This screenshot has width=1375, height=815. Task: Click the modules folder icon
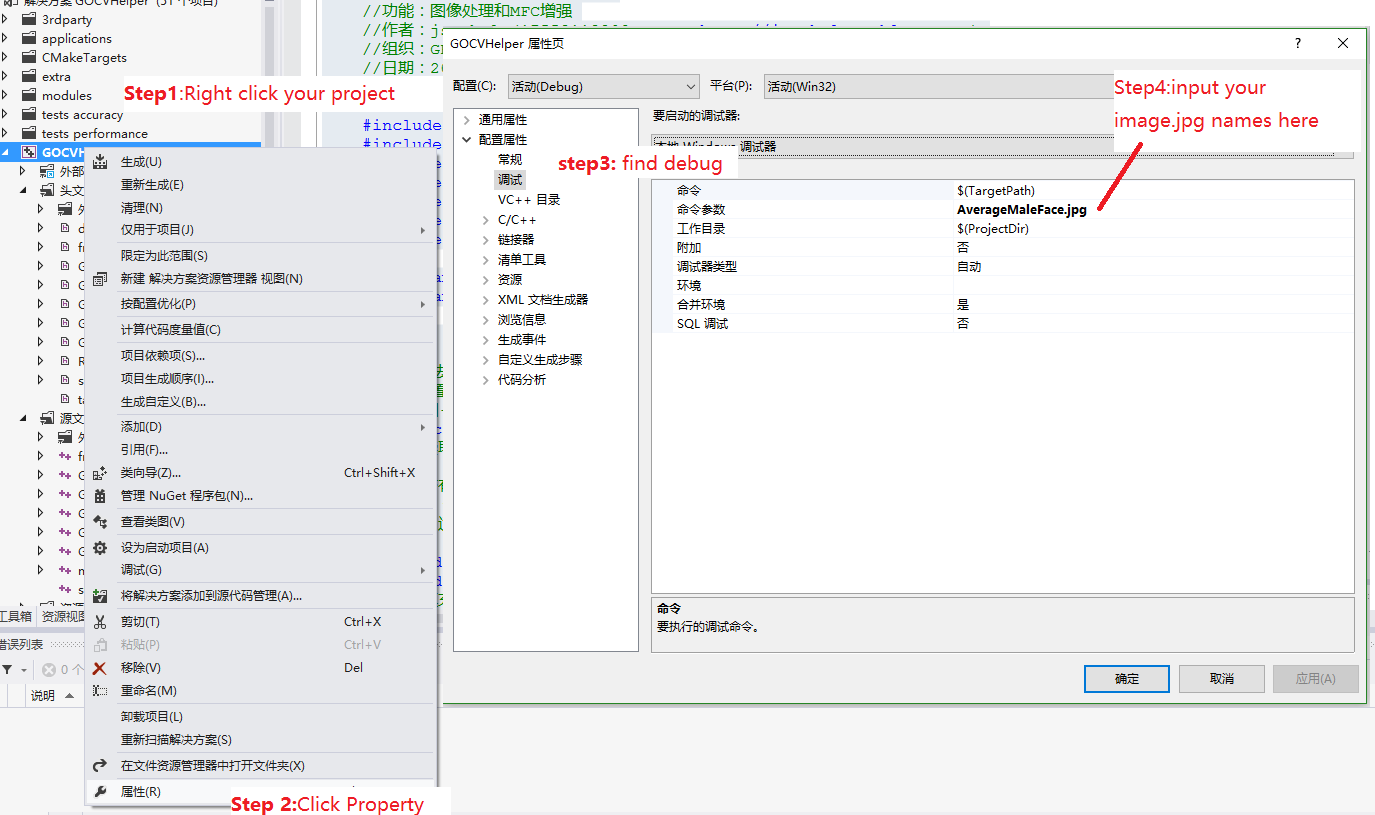point(28,96)
